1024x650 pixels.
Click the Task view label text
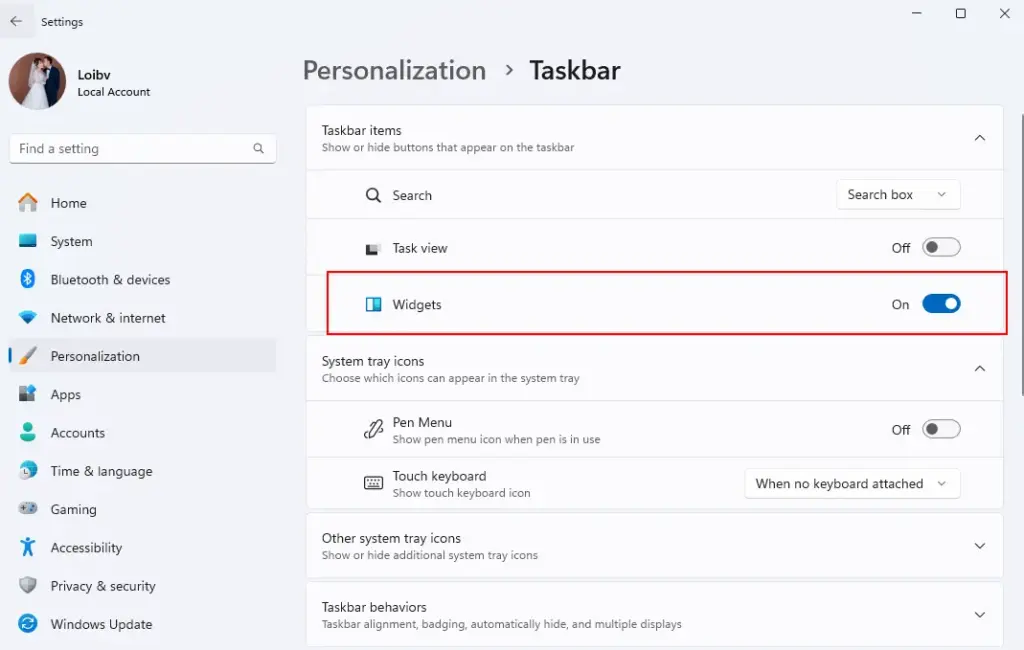pos(420,248)
